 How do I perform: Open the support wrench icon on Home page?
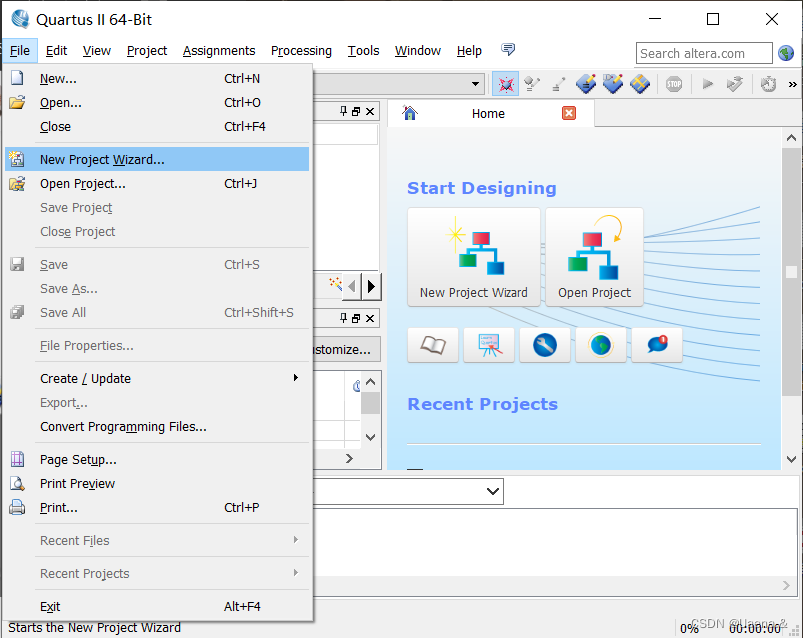pos(545,345)
